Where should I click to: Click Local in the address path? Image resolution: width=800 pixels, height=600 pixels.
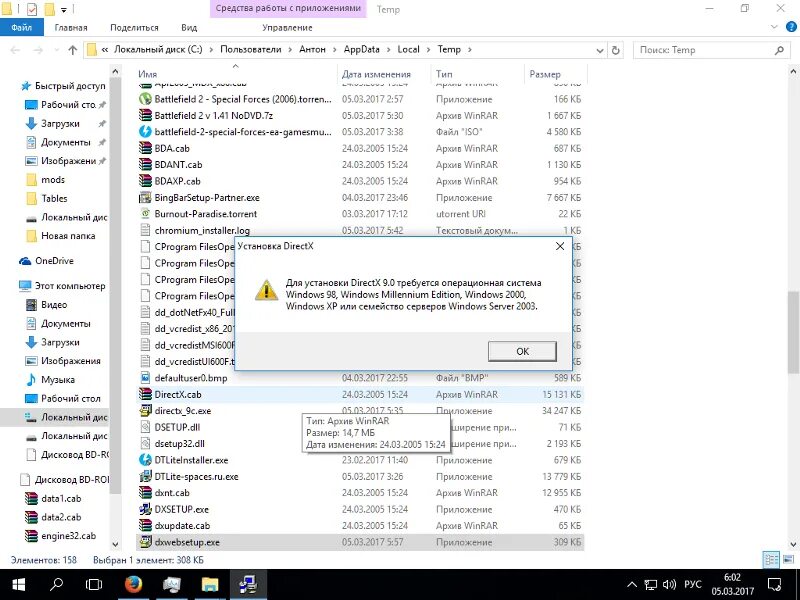pos(408,49)
